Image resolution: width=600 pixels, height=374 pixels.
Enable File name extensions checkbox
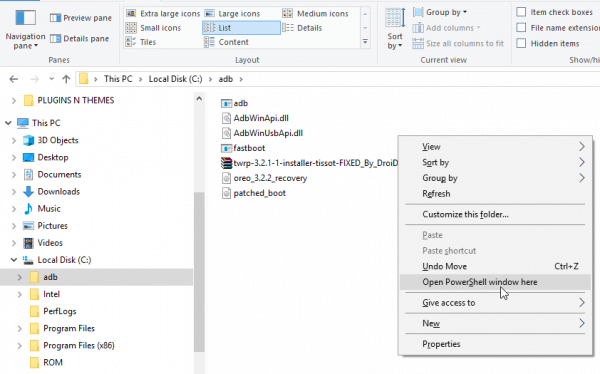521,28
